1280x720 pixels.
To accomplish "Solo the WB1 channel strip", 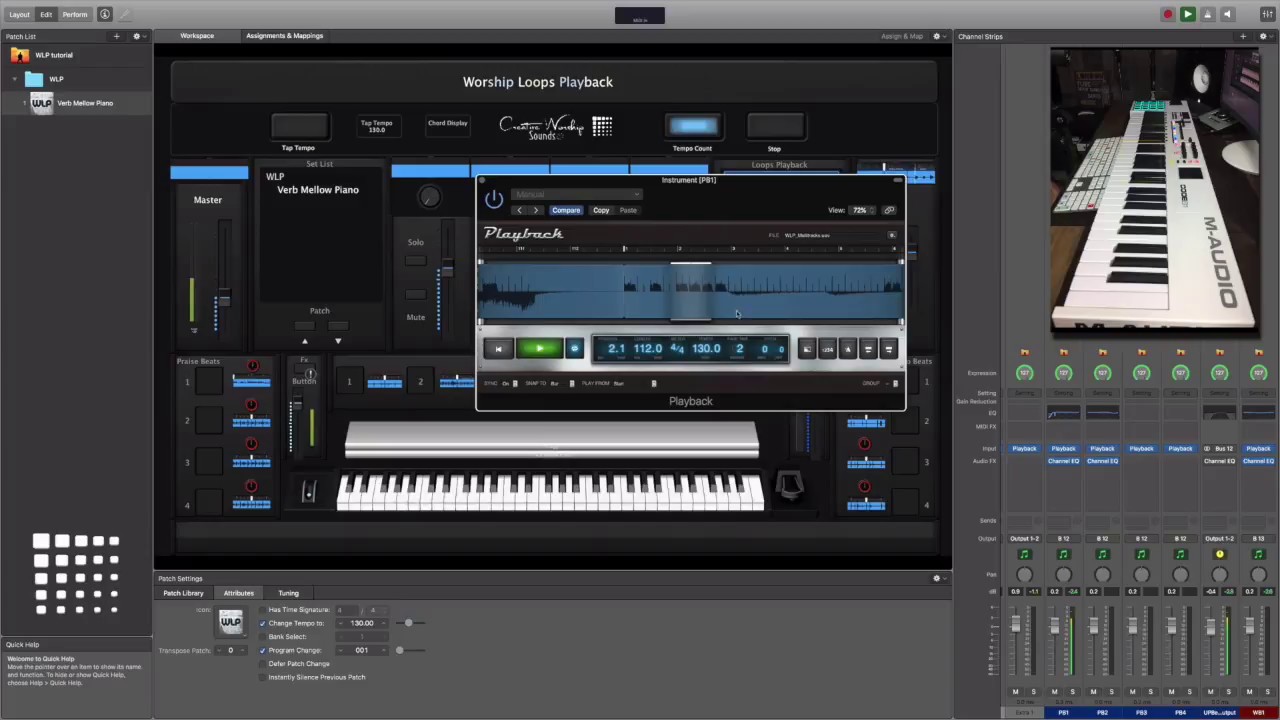I will coord(1267,691).
